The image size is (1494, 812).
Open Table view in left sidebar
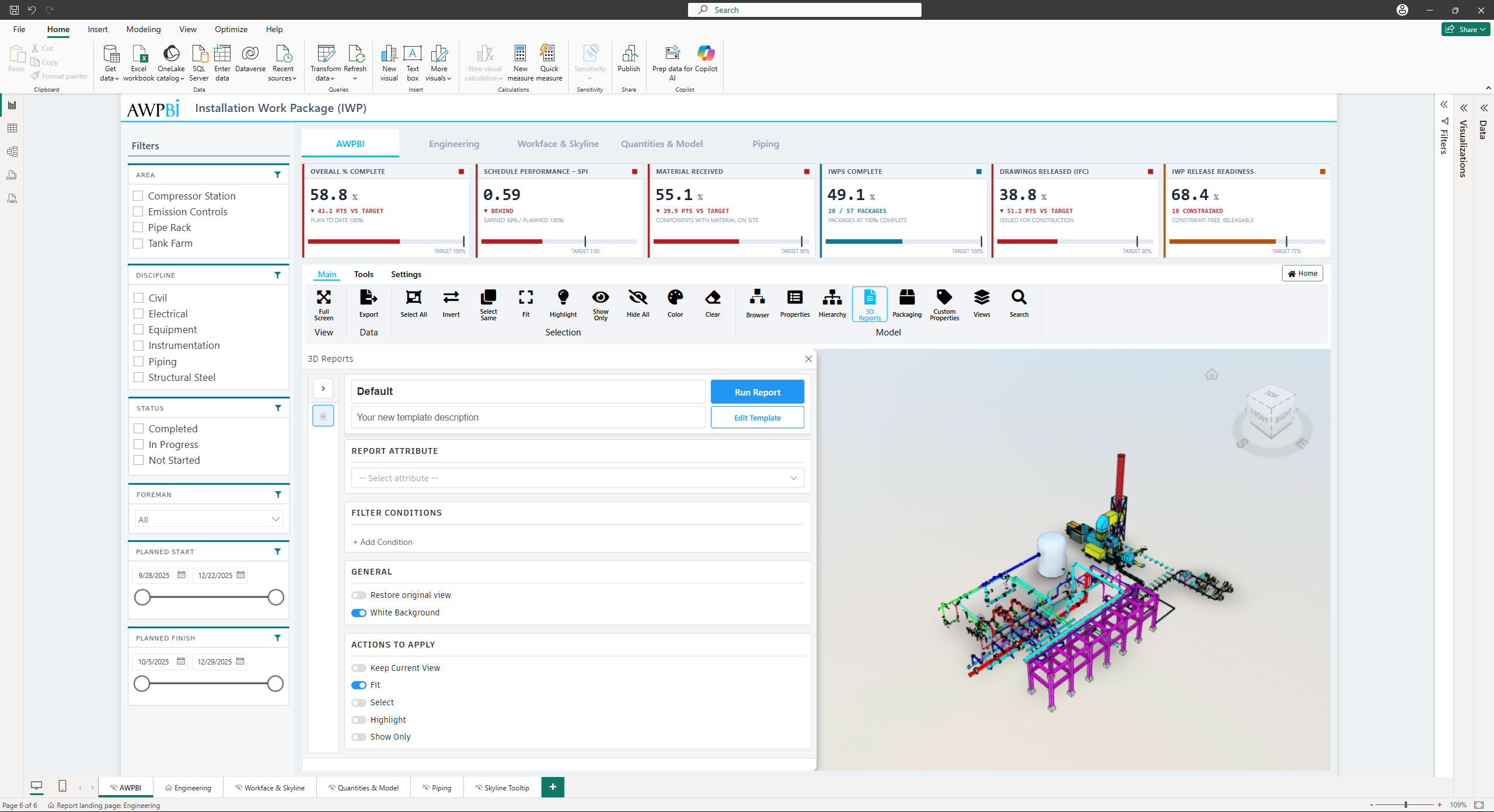[12, 128]
